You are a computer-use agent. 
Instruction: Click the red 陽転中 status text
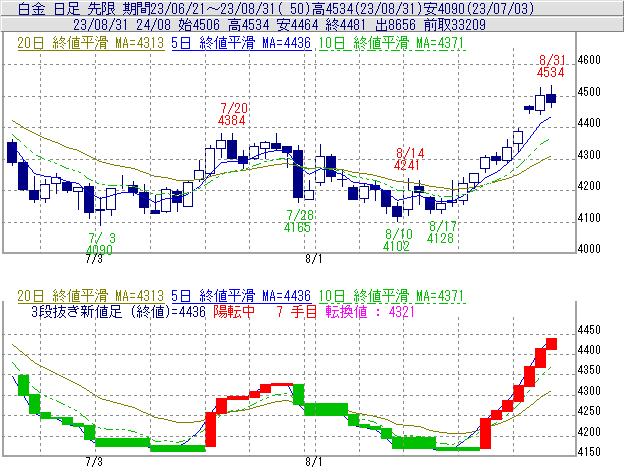pos(234,311)
